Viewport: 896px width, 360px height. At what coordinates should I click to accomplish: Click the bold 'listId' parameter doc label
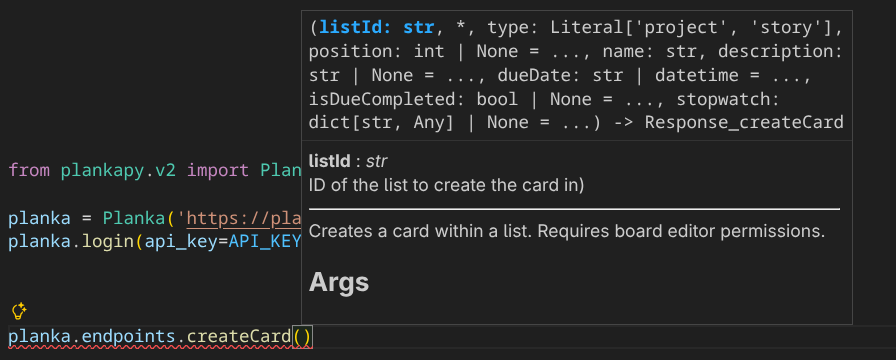[x=329, y=161]
